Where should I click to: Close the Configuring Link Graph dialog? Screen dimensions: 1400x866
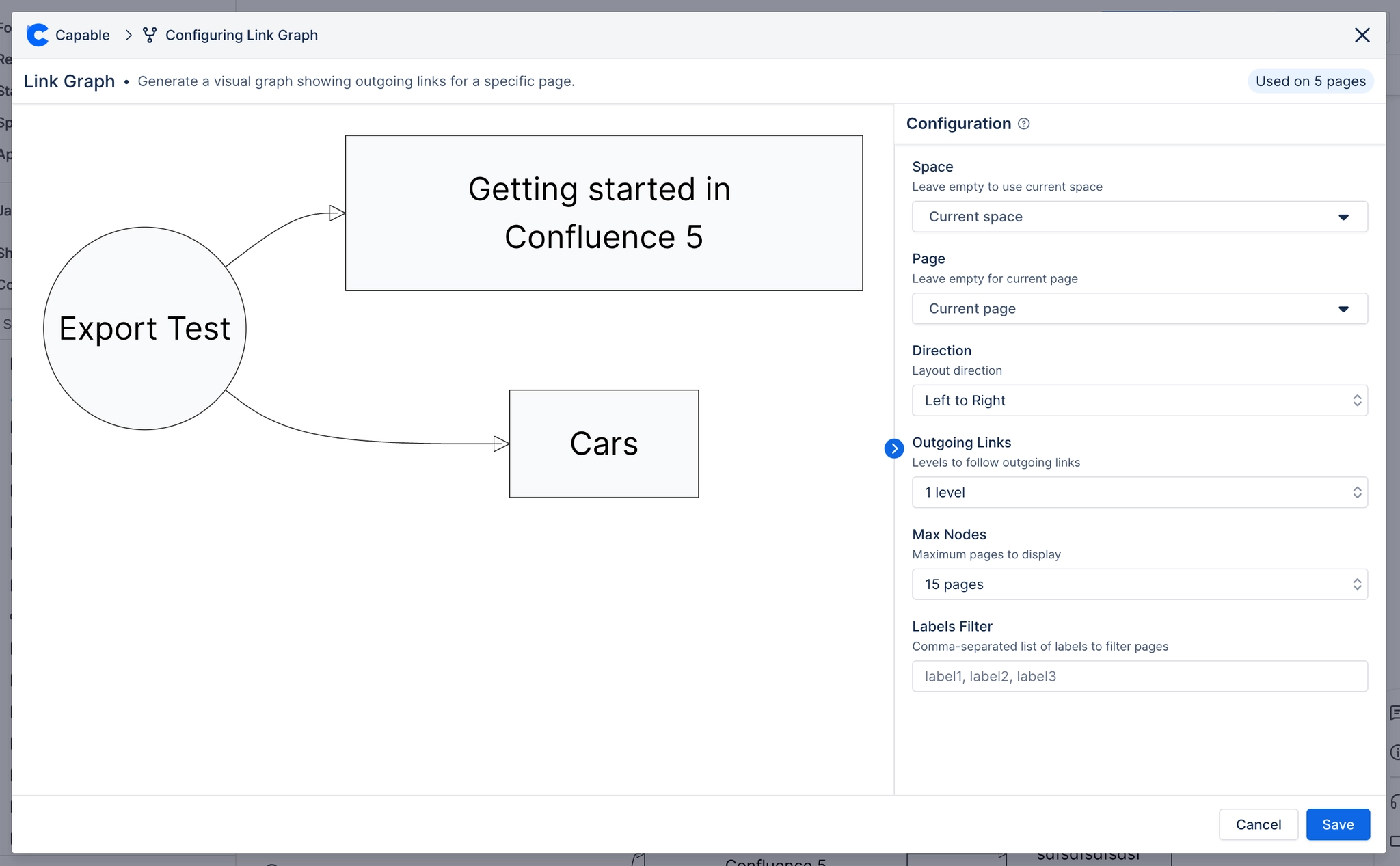tap(1362, 35)
